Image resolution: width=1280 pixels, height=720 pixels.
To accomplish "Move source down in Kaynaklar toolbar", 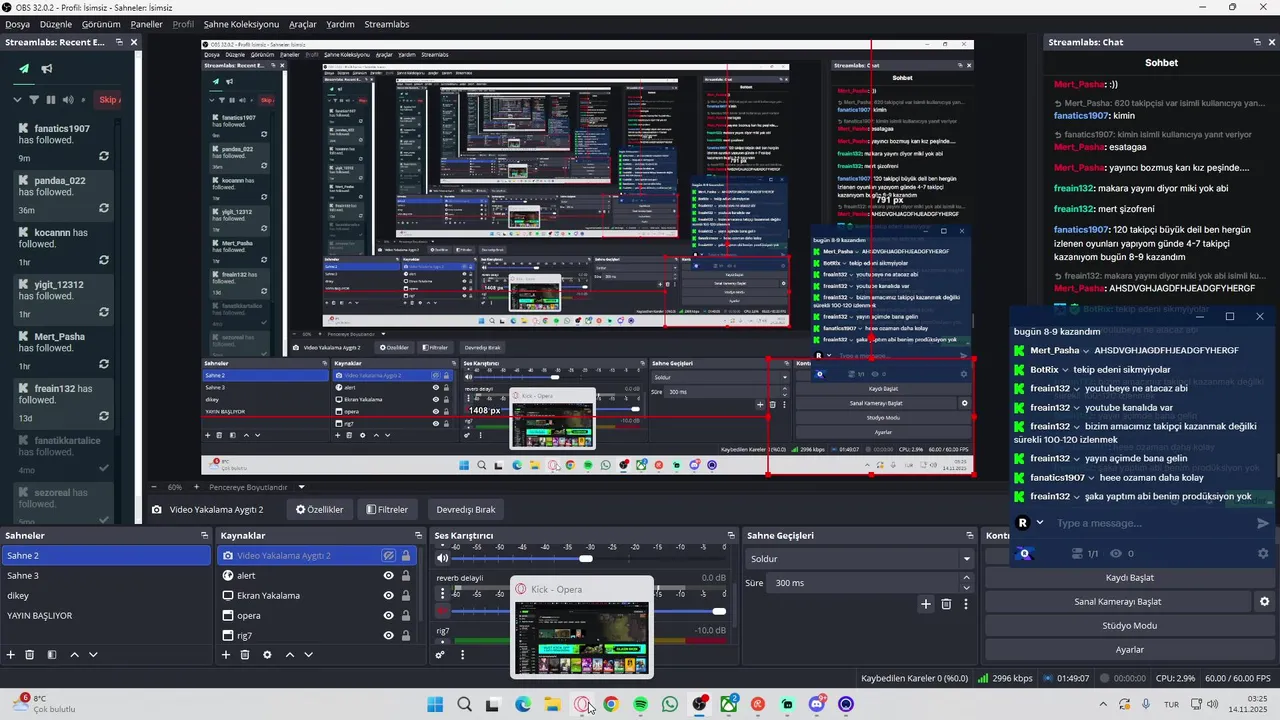I will coord(308,655).
